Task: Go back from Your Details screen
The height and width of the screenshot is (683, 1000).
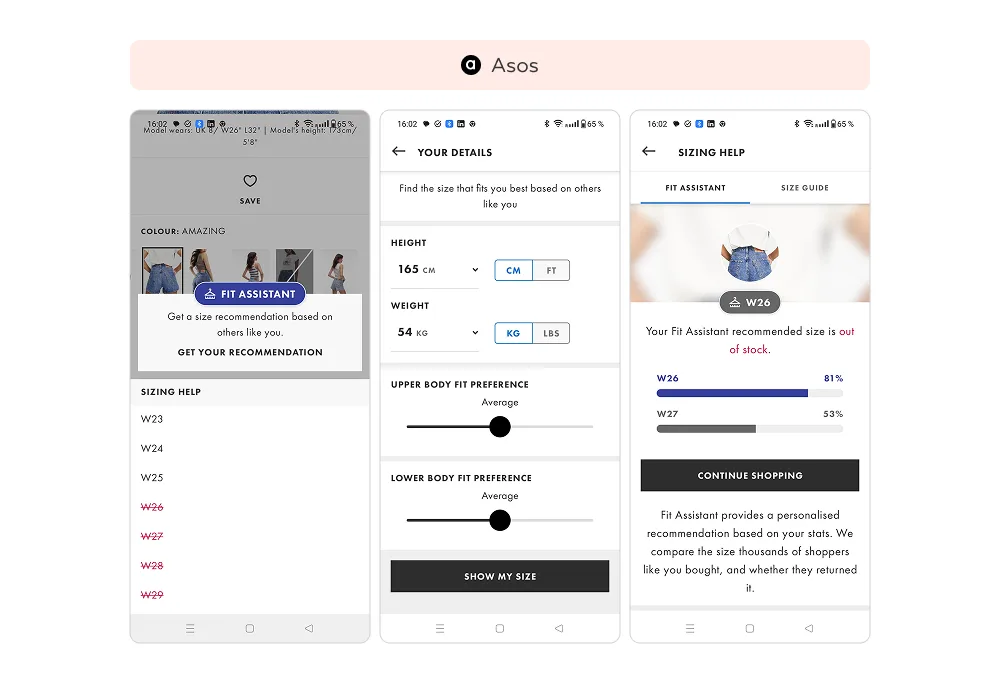Action: coord(399,151)
